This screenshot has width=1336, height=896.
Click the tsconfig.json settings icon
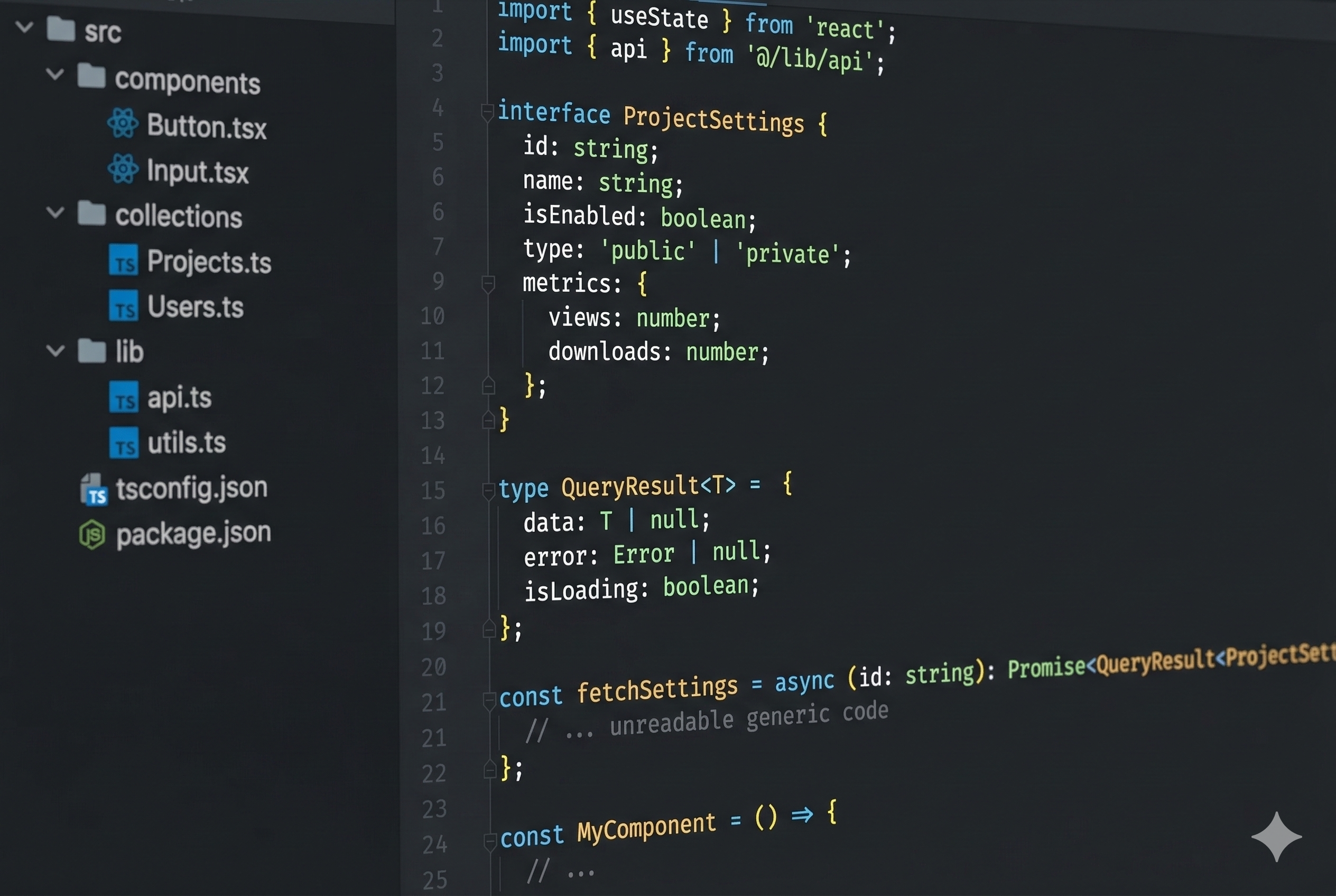93,489
